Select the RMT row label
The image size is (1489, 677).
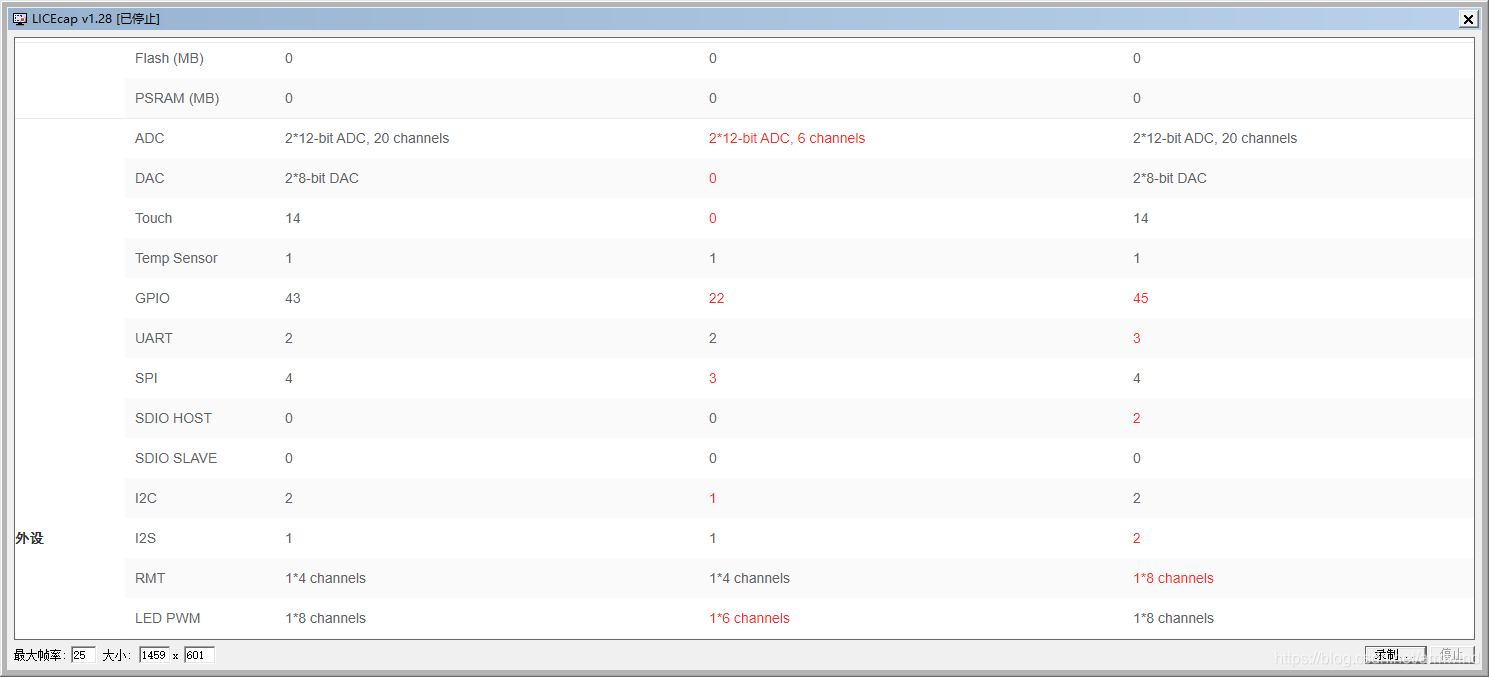(x=150, y=578)
